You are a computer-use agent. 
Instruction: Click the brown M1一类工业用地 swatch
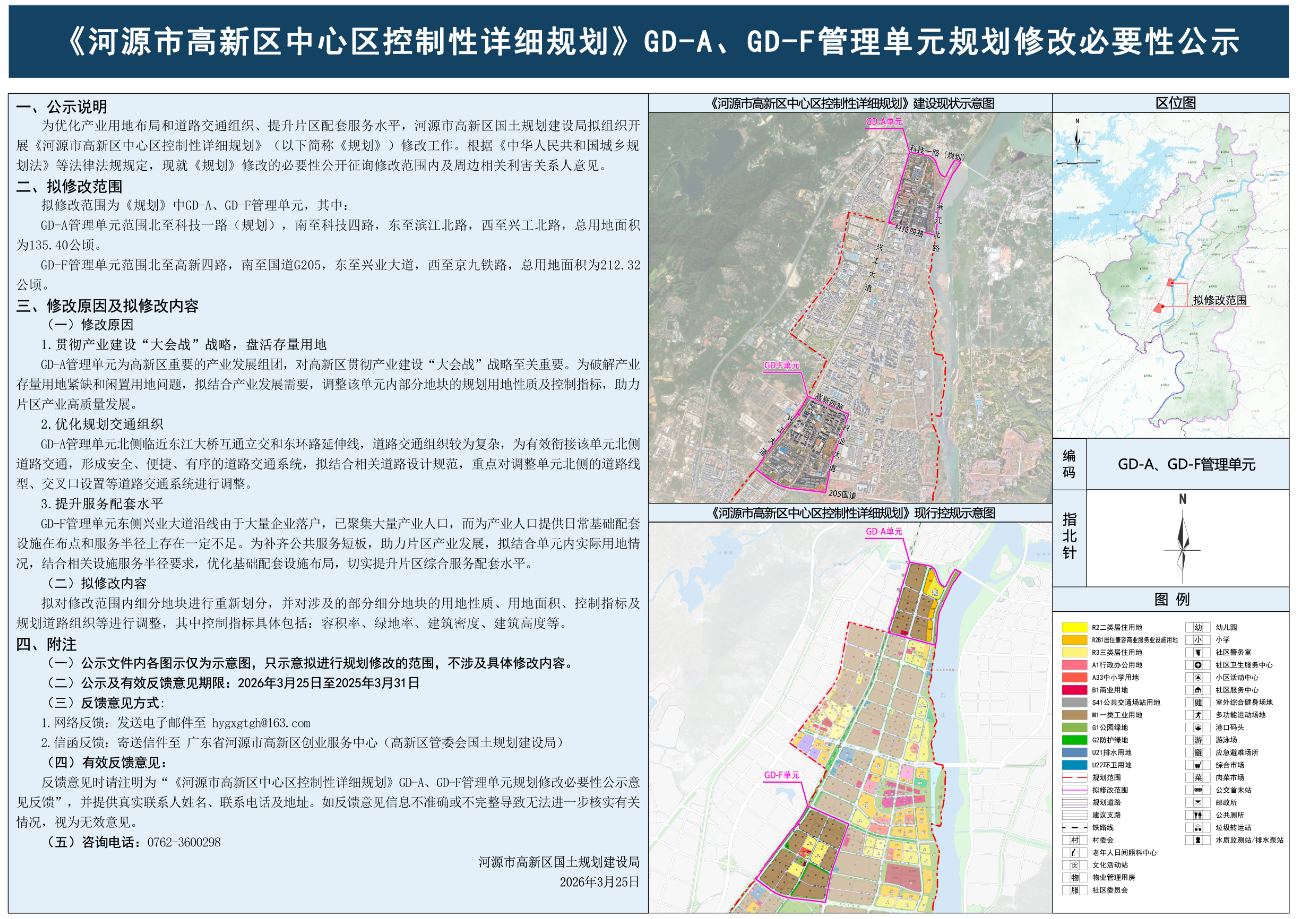coord(1074,714)
